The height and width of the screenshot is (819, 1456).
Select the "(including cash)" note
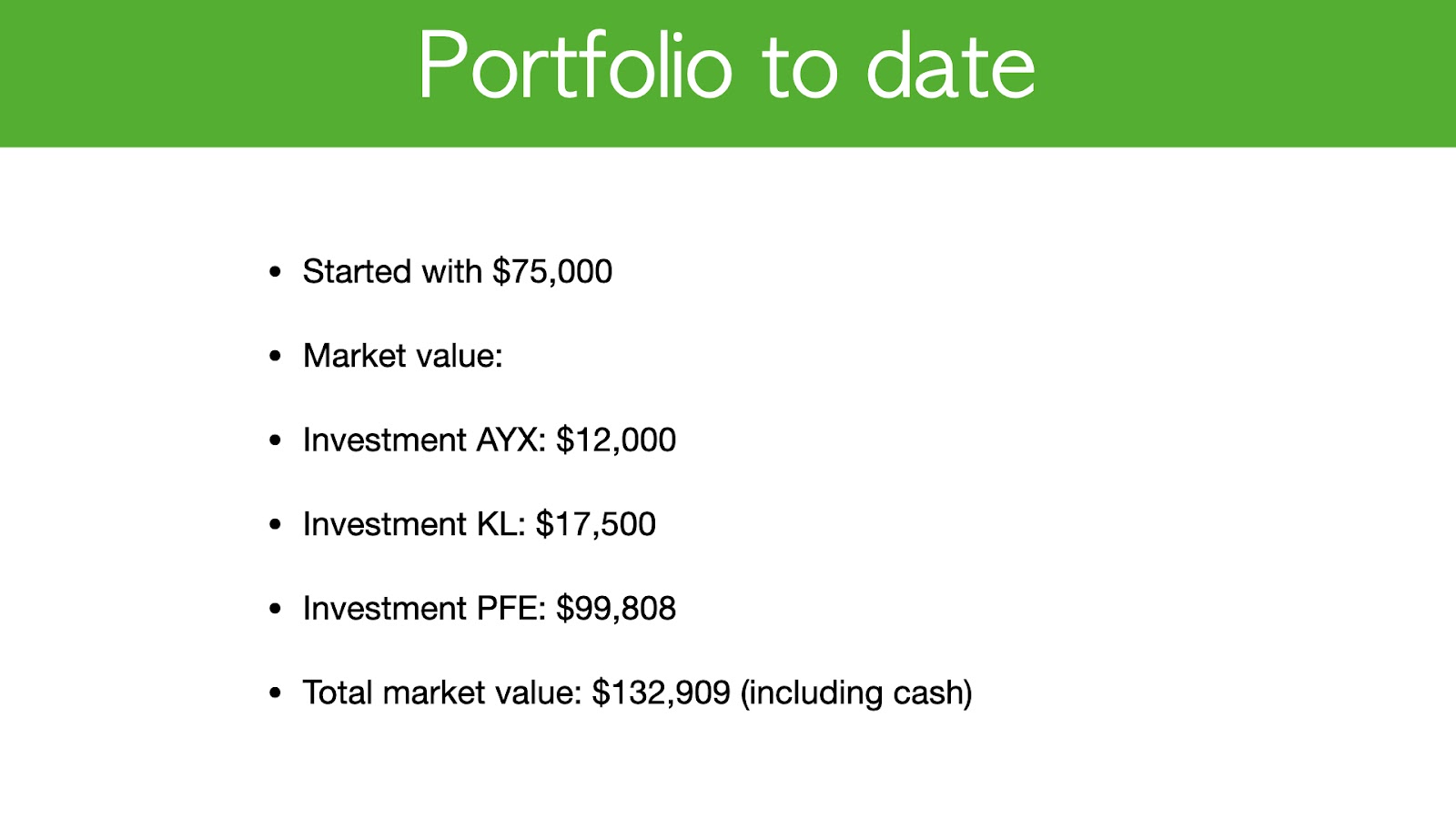[x=856, y=693]
